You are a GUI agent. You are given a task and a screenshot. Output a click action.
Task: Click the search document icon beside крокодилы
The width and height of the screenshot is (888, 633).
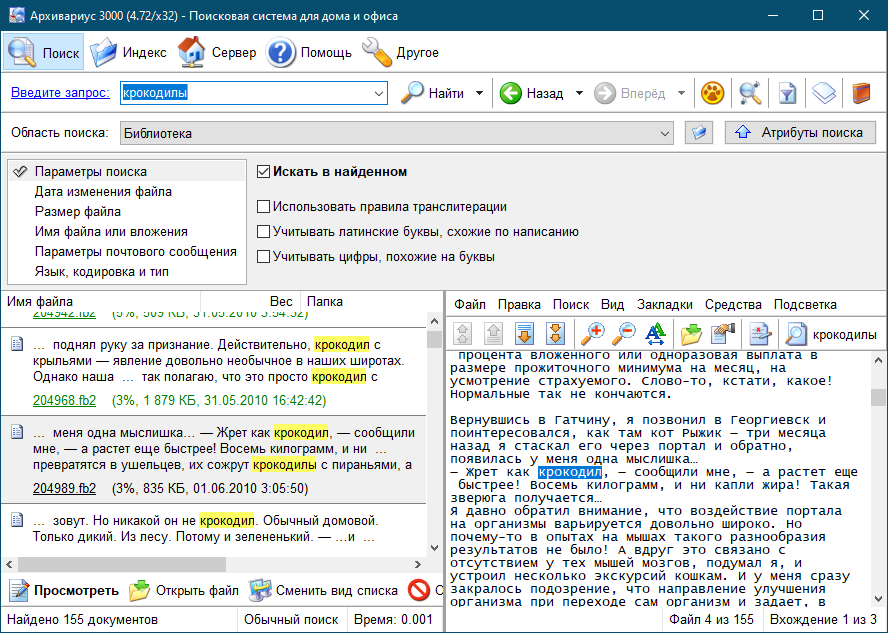coord(796,334)
